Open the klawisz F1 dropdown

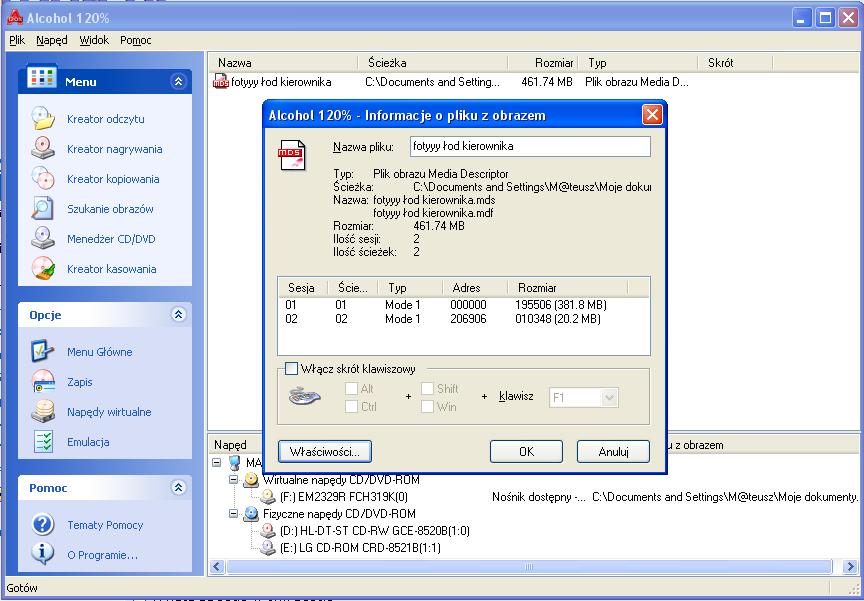coord(609,397)
